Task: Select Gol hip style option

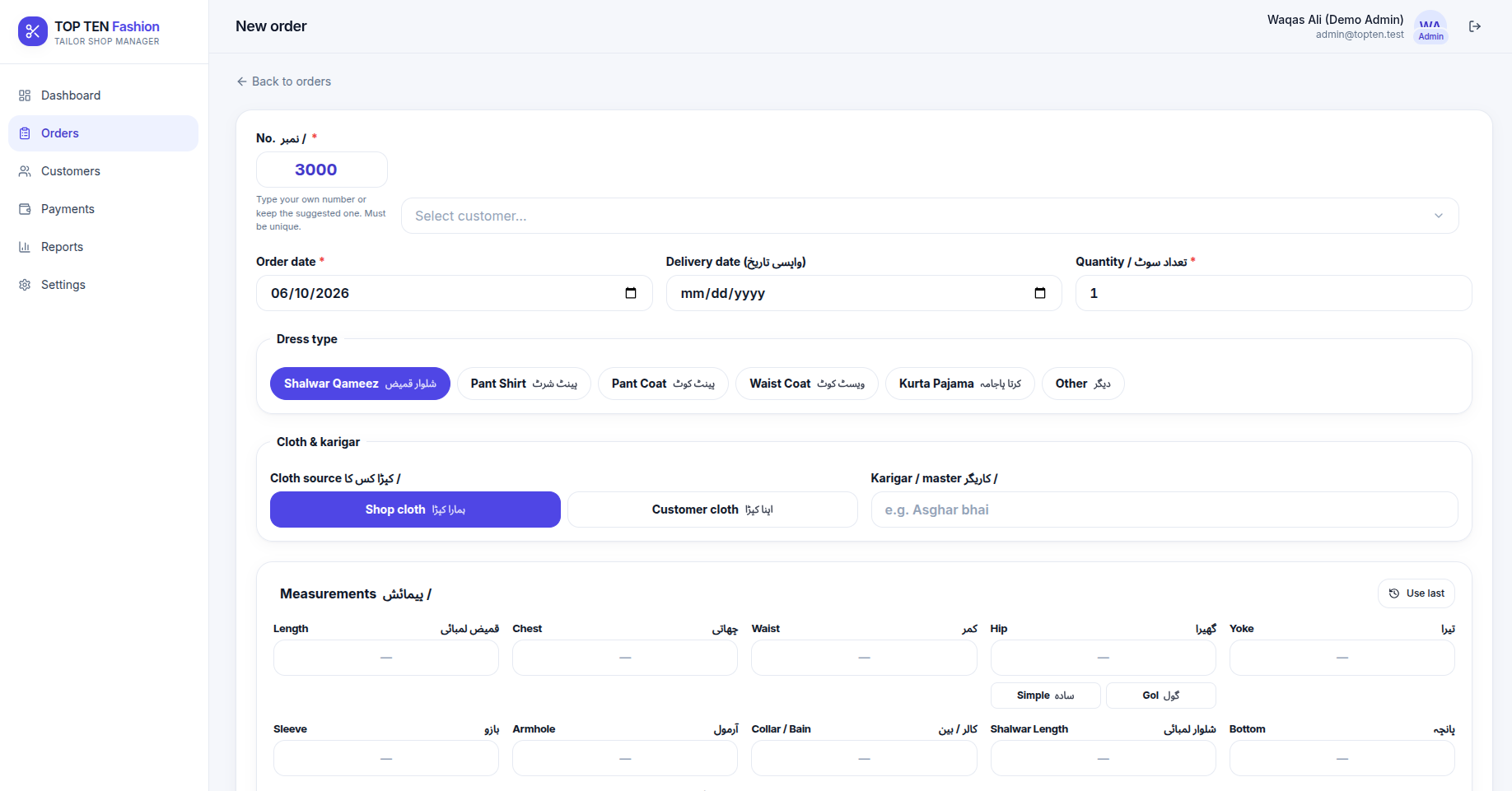Action: coord(1161,696)
